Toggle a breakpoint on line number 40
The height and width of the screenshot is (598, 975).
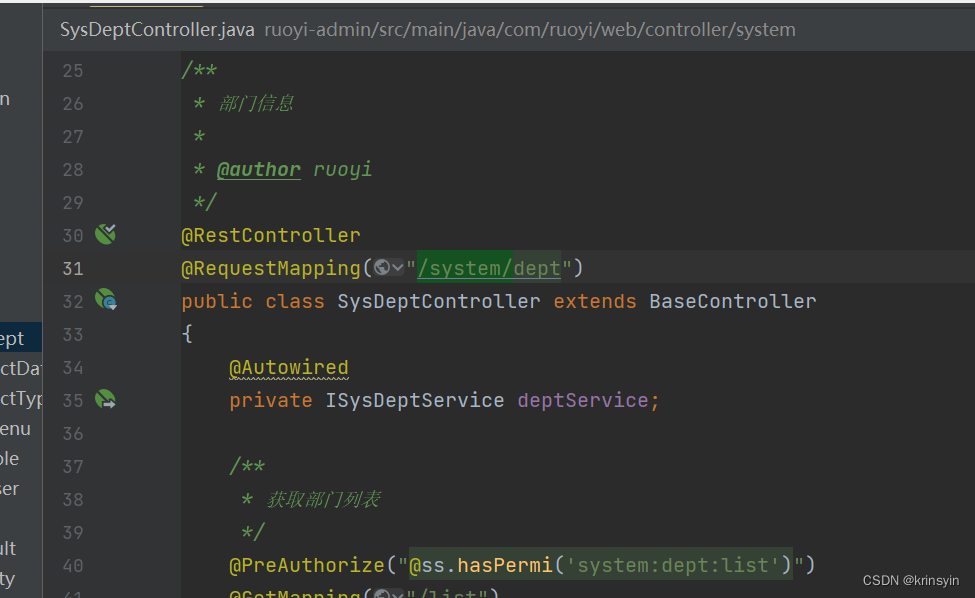point(72,565)
